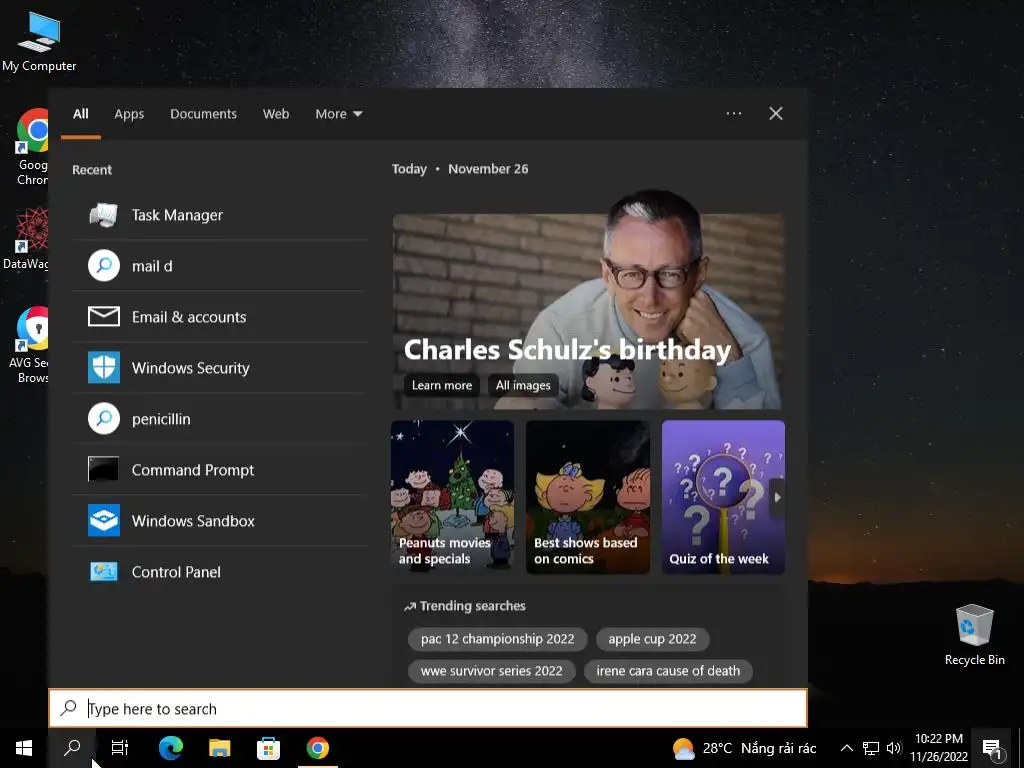The image size is (1024, 768).
Task: Launch Microsoft Edge from the taskbar
Action: 170,748
